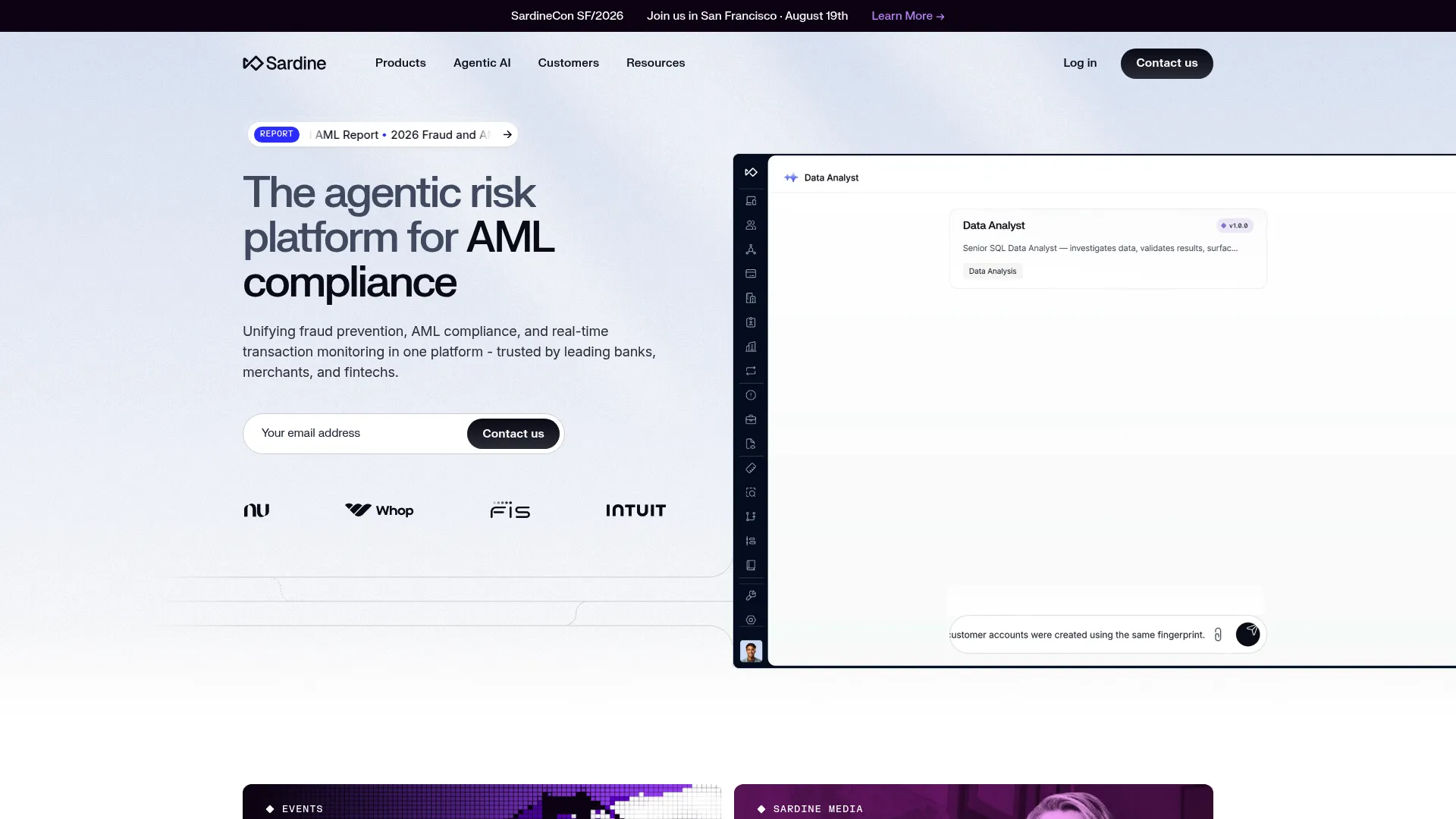Screen dimensions: 1456x819
Task: Open the briefcase cases sidebar icon
Action: point(751,419)
